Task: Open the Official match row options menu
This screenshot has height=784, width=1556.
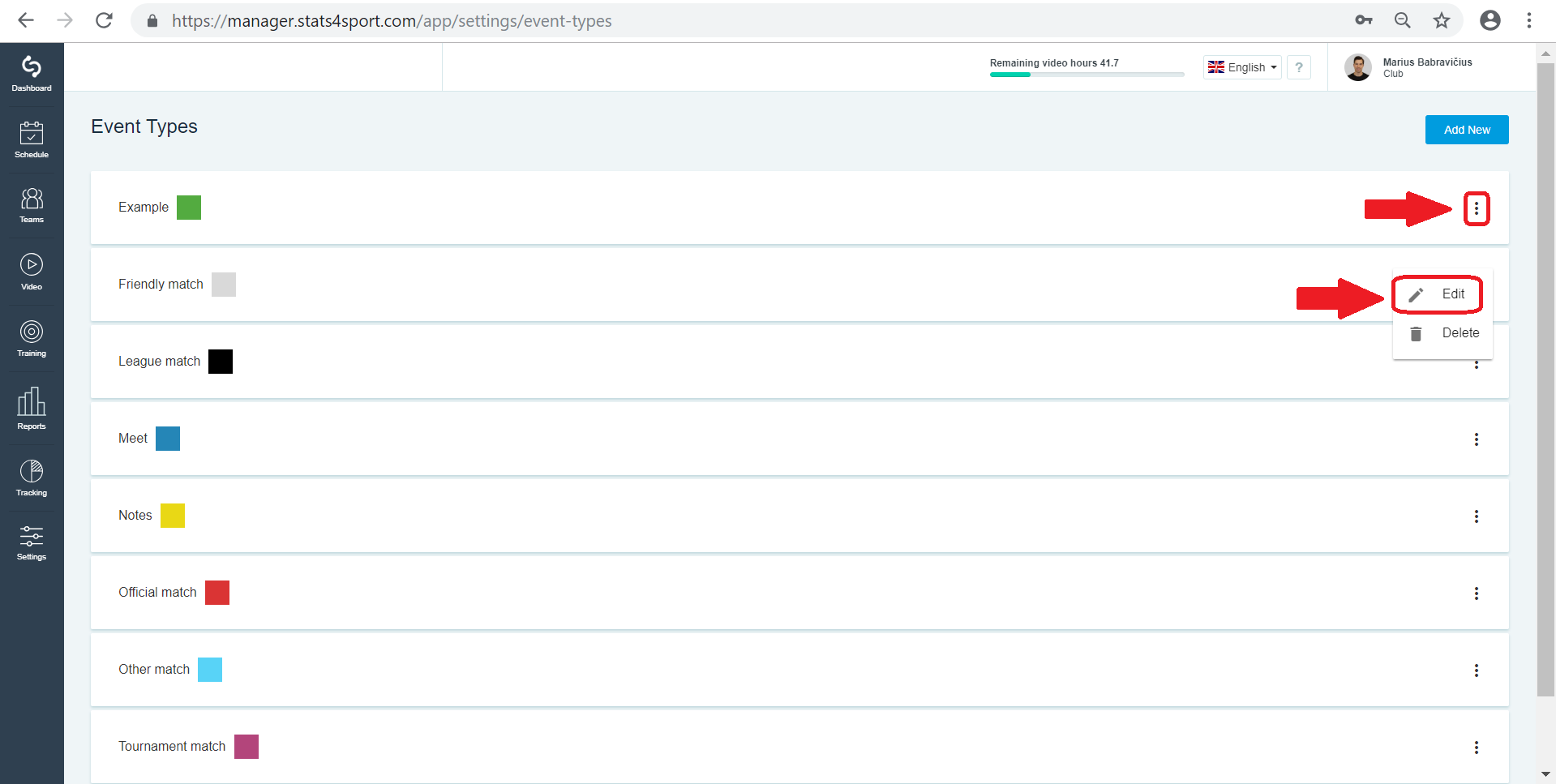Action: pyautogui.click(x=1477, y=593)
